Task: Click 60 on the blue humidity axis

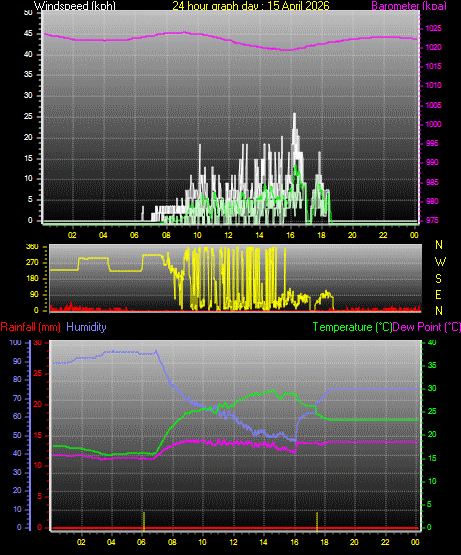Action: coord(17,417)
